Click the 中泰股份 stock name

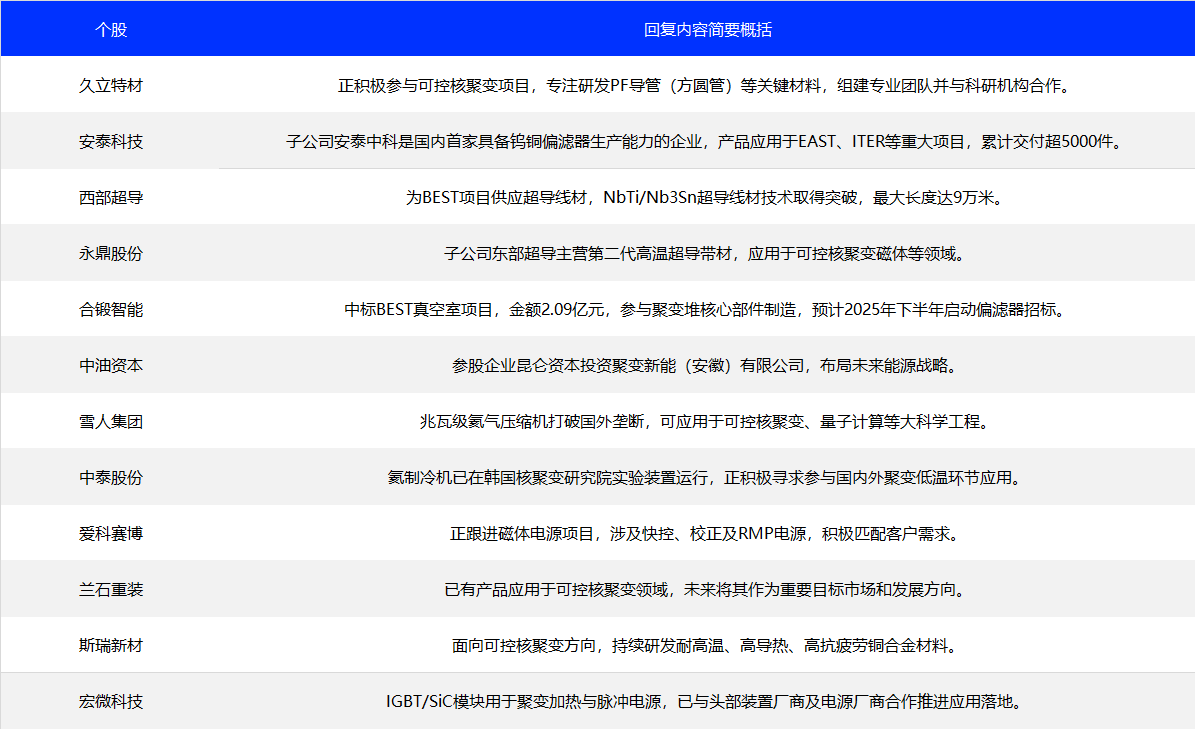click(x=111, y=477)
